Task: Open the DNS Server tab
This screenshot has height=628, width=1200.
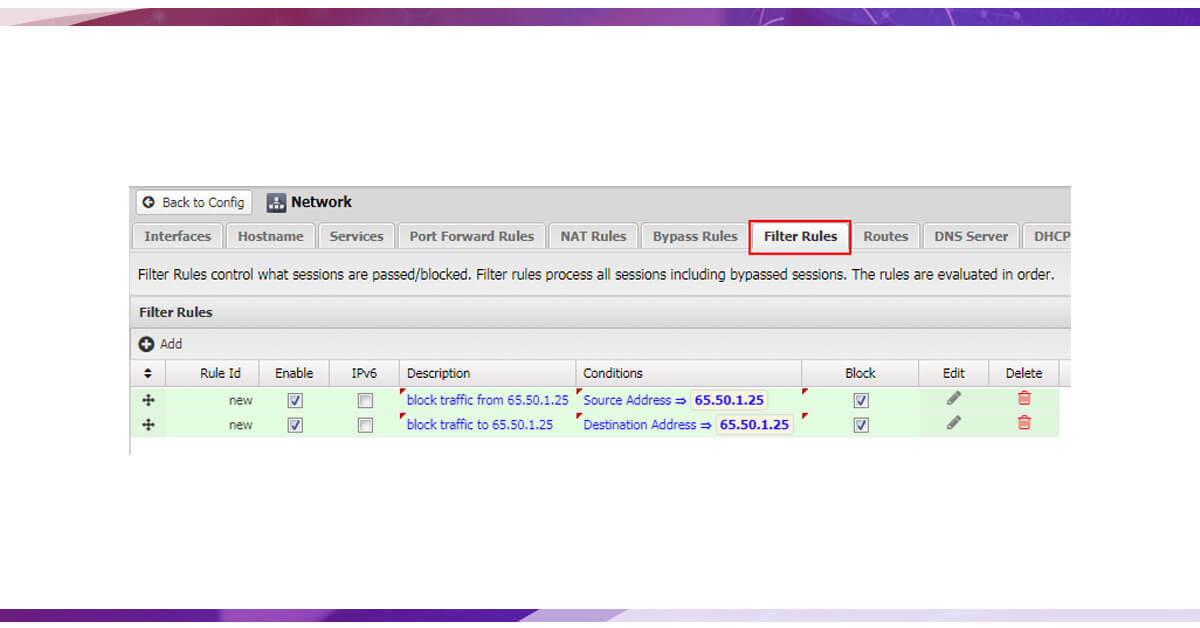Action: pyautogui.click(x=971, y=236)
